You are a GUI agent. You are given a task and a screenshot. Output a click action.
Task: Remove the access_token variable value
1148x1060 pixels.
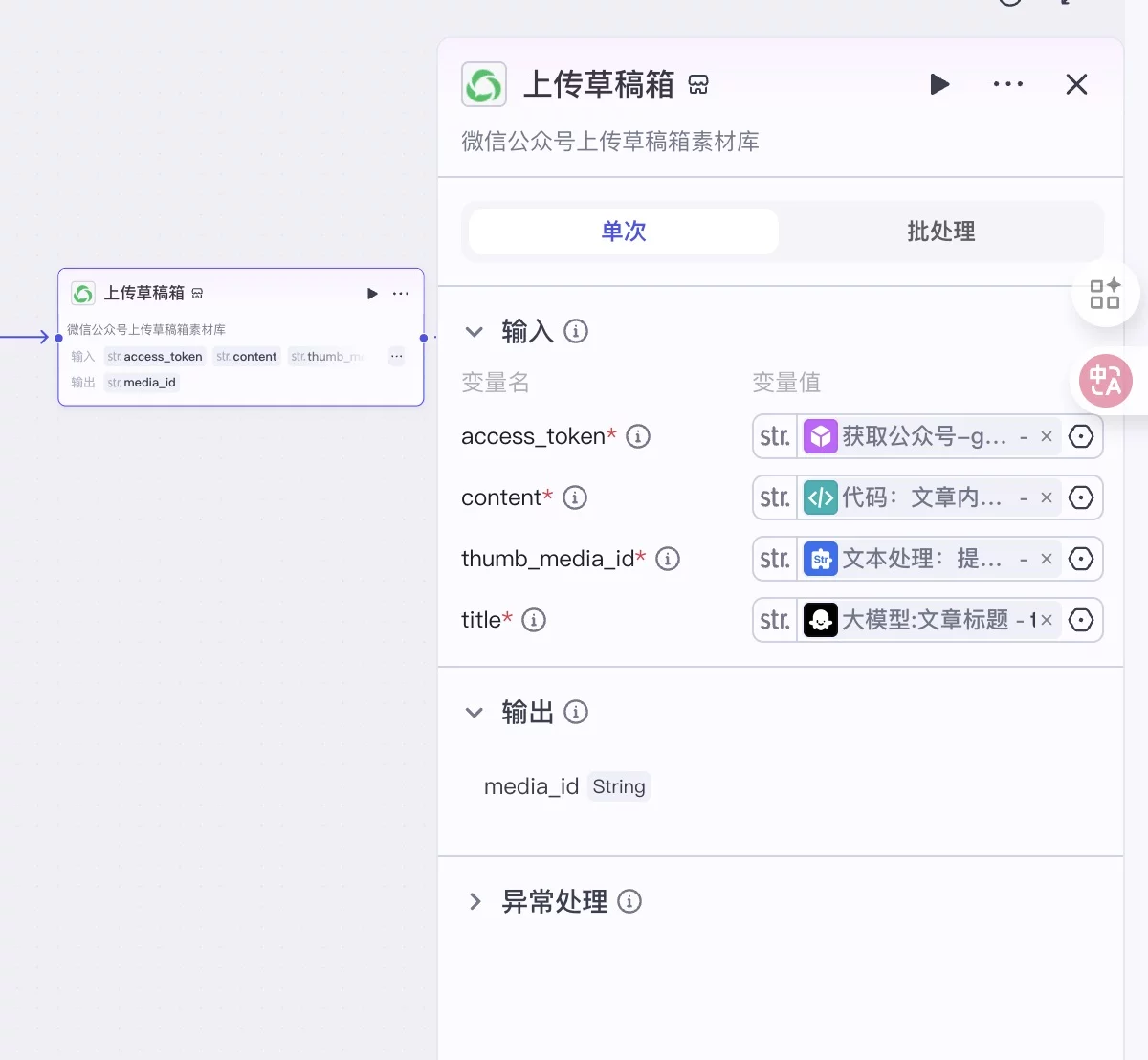click(1047, 436)
